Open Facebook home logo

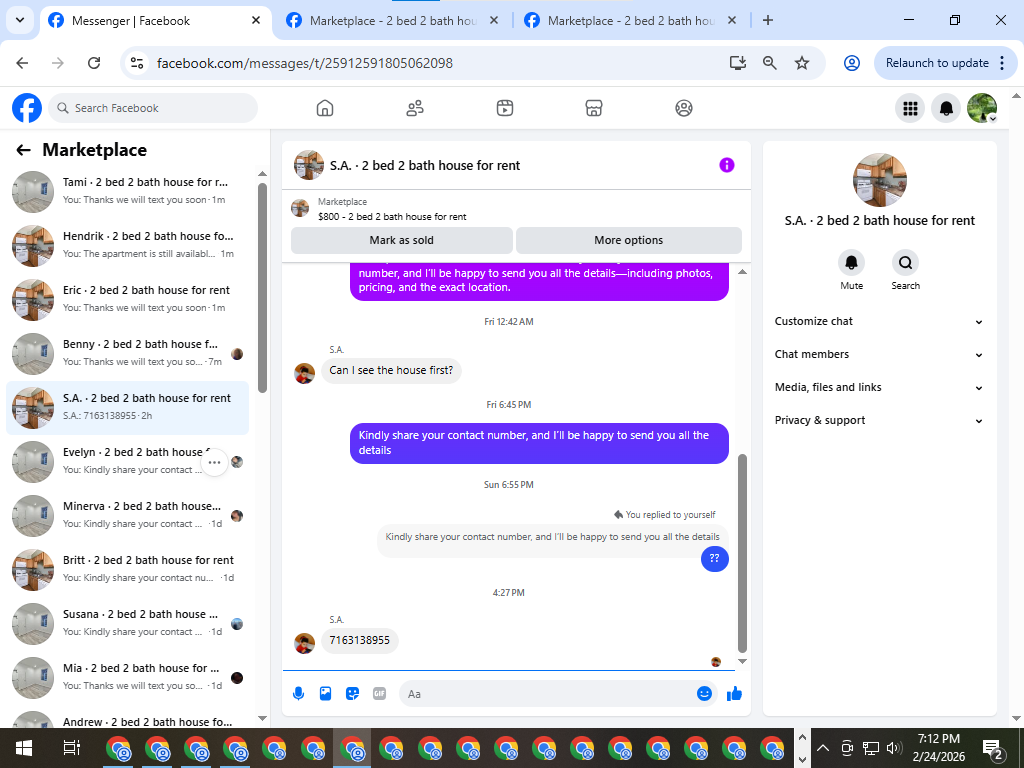[x=27, y=108]
